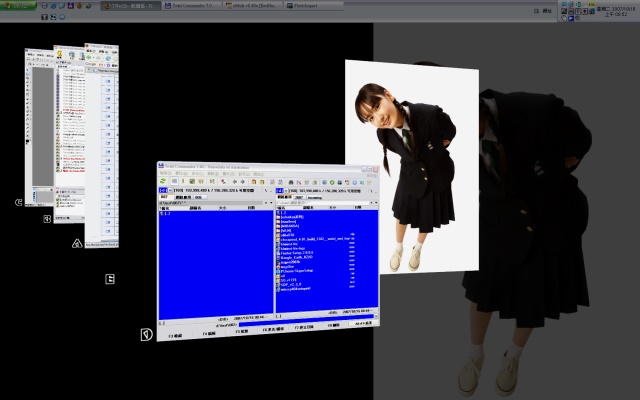
Task: Sort the right panel by the 大小 size column
Action: coord(333,207)
